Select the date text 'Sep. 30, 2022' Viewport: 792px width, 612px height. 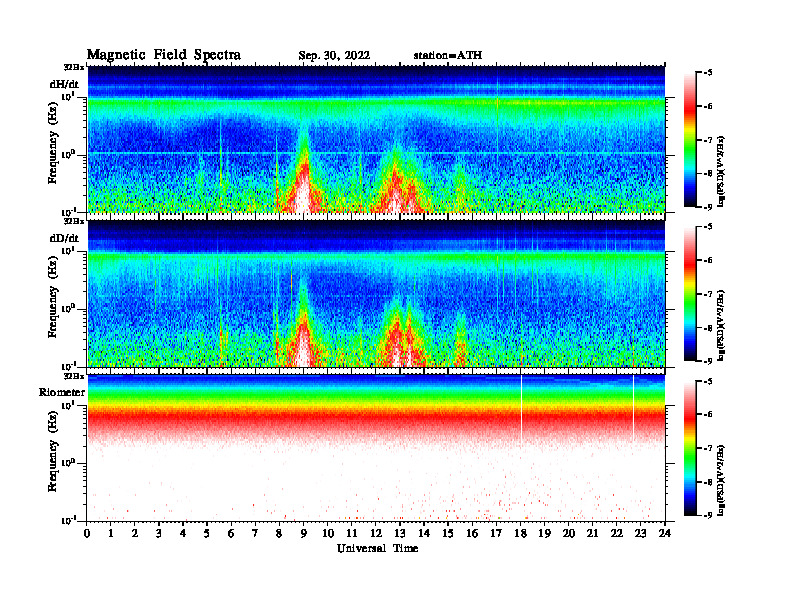click(x=334, y=56)
